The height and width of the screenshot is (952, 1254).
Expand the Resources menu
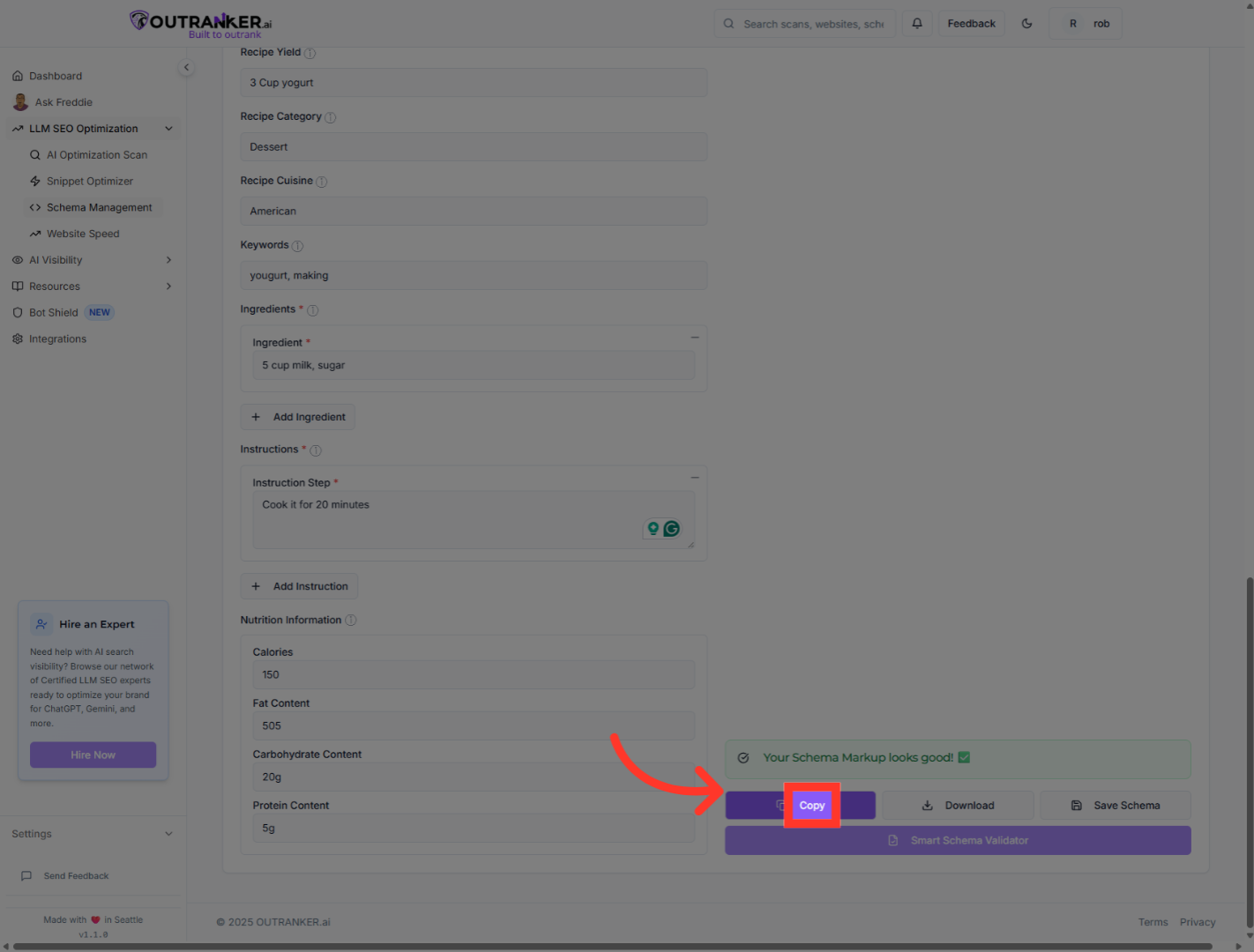(168, 286)
